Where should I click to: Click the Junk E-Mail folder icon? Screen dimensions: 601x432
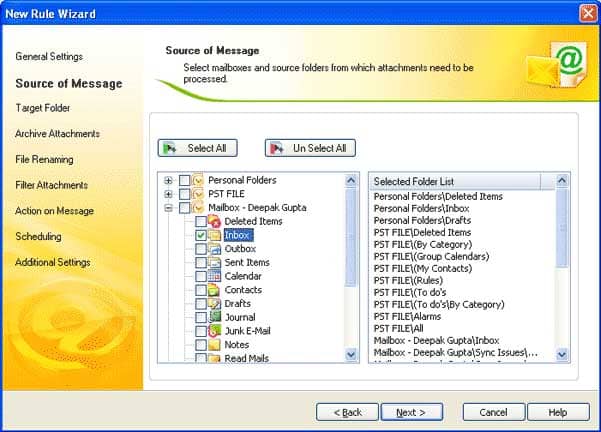tap(215, 331)
